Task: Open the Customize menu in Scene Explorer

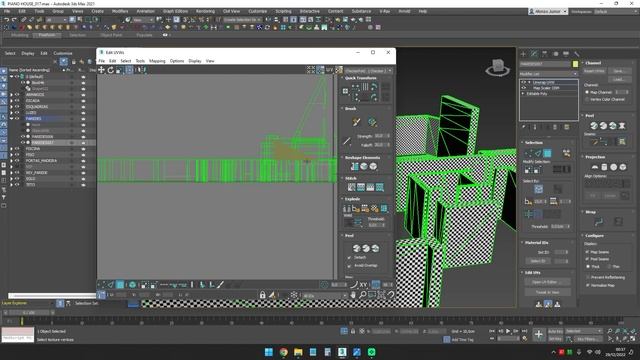Action: [63, 53]
